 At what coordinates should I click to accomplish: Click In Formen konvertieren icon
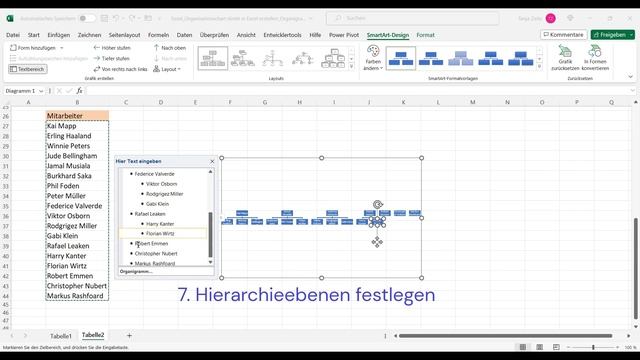(595, 58)
